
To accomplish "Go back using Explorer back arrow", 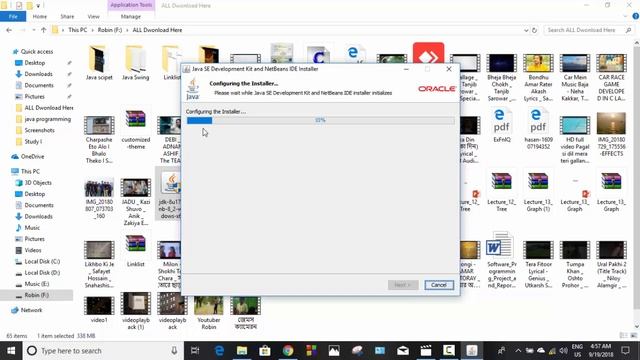I will (x=9, y=30).
